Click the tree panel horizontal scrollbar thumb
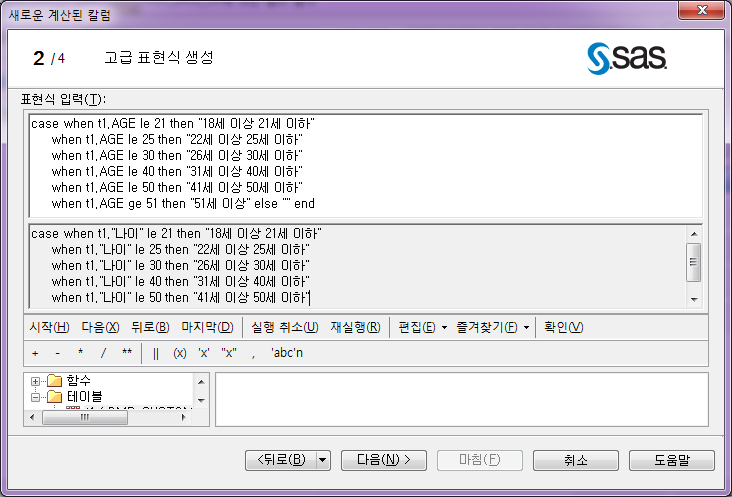 tap(84, 417)
